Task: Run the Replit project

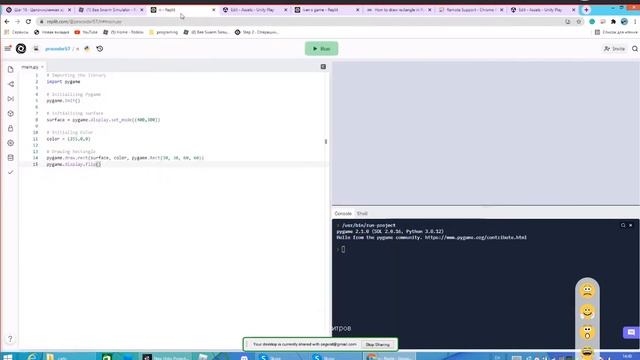Action: [x=321, y=49]
